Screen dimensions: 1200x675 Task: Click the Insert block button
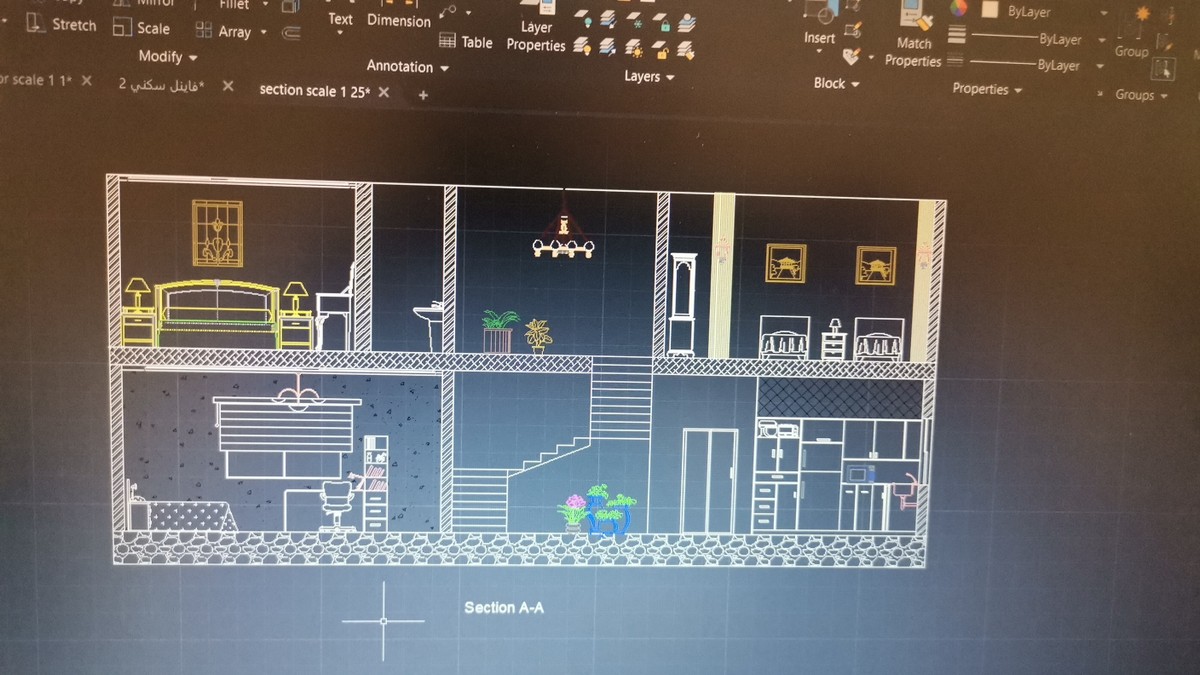820,24
